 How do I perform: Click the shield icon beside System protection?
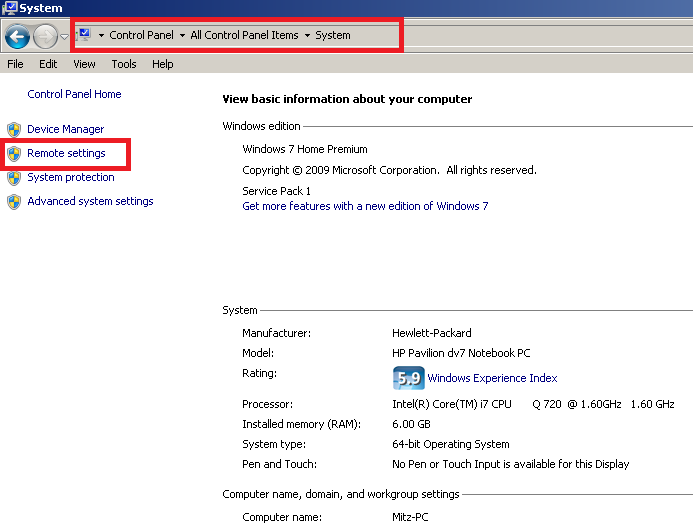coord(14,178)
